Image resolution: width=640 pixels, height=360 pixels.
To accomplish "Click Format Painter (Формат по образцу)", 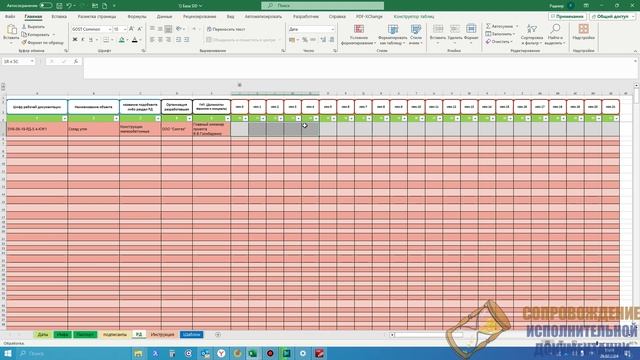I will coord(42,42).
